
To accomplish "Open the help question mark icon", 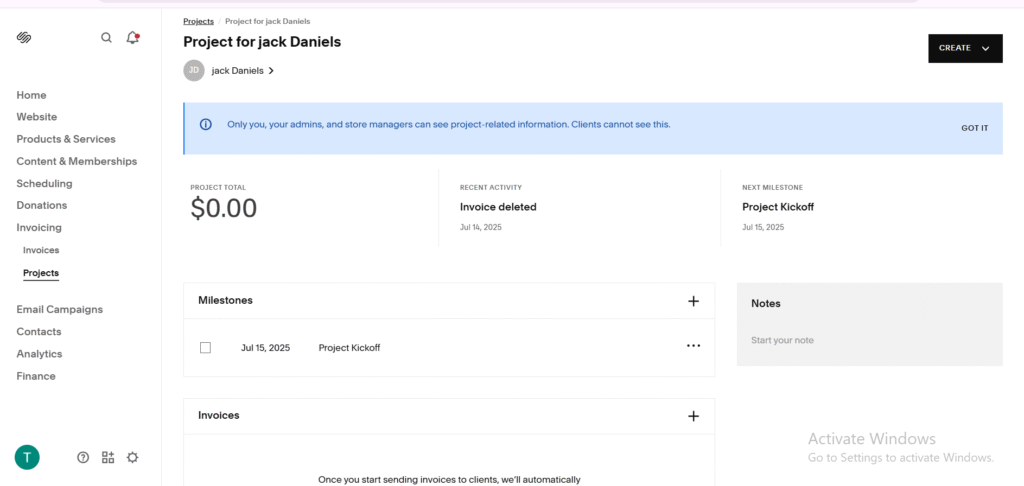I will click(83, 457).
